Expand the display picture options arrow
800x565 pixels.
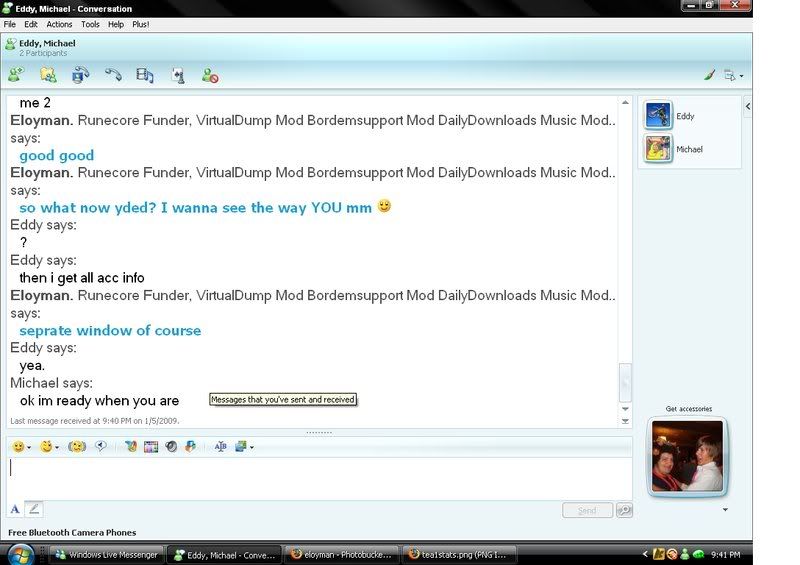click(x=725, y=509)
